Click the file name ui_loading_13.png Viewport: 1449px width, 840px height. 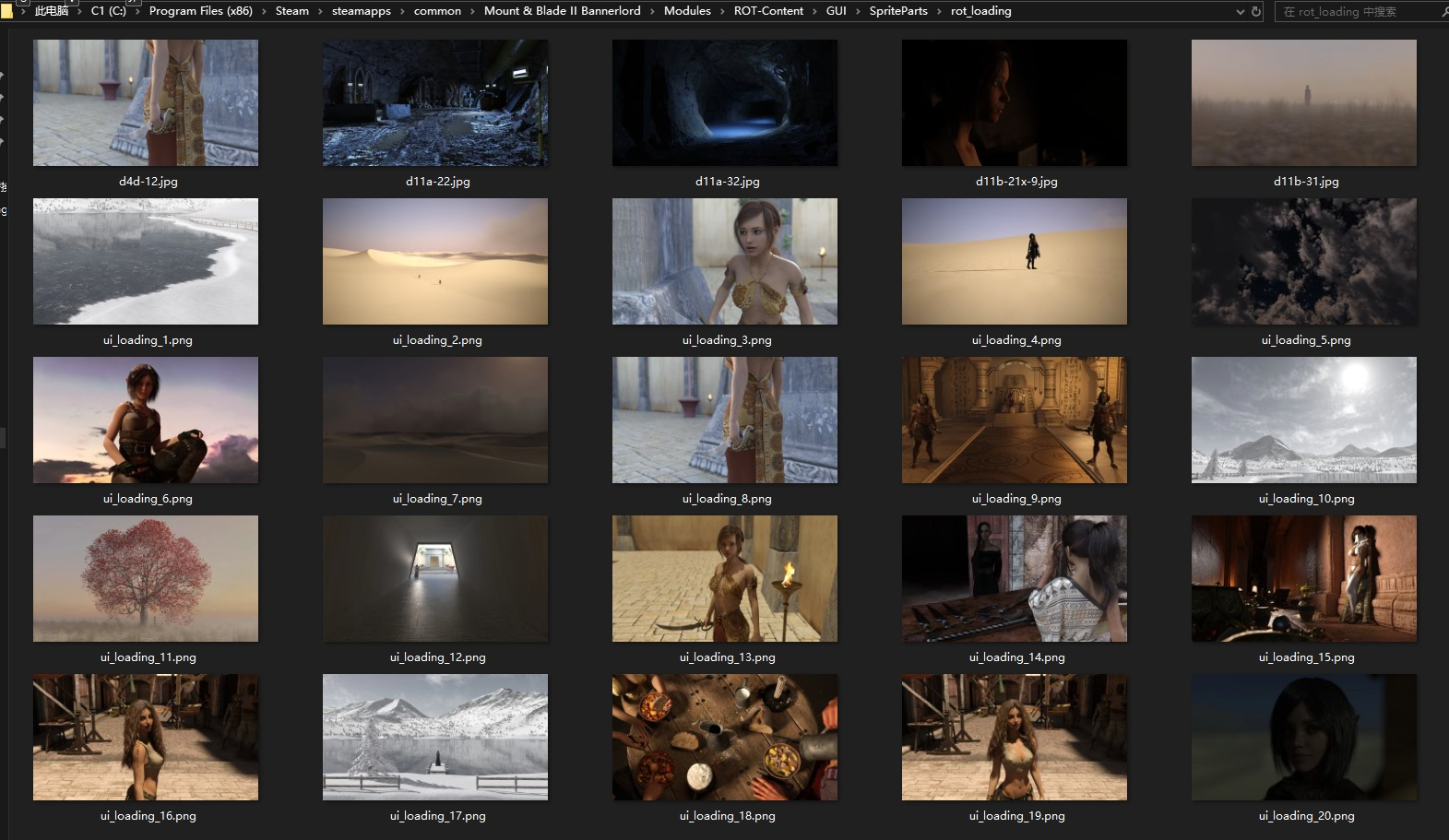tap(727, 657)
